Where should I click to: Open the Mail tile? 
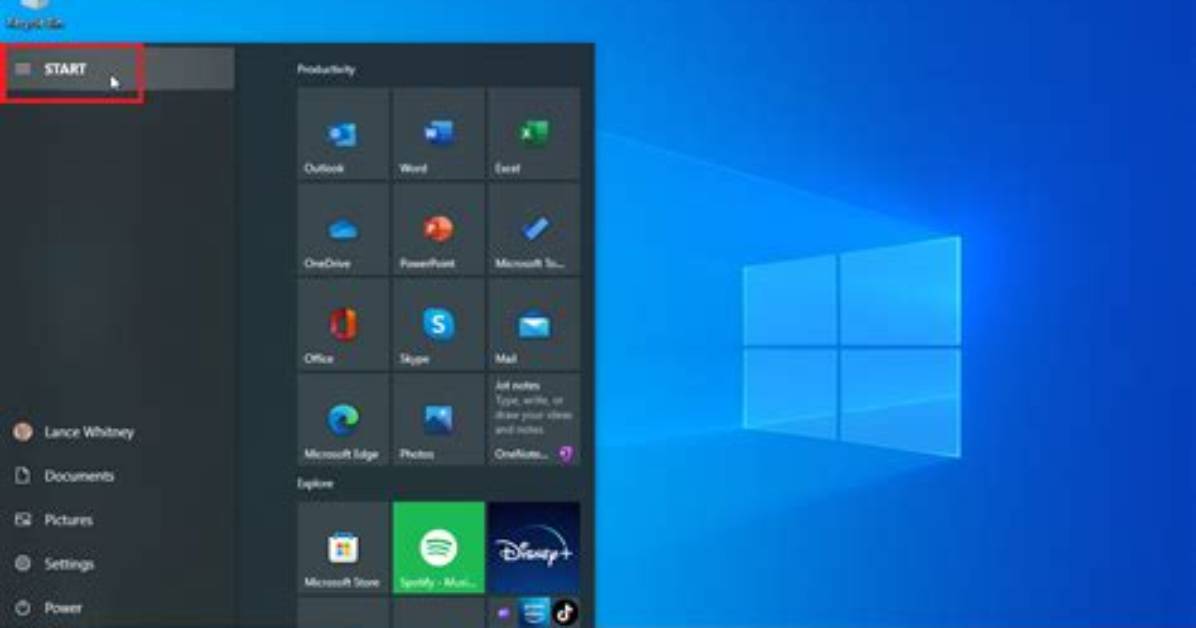(x=534, y=324)
